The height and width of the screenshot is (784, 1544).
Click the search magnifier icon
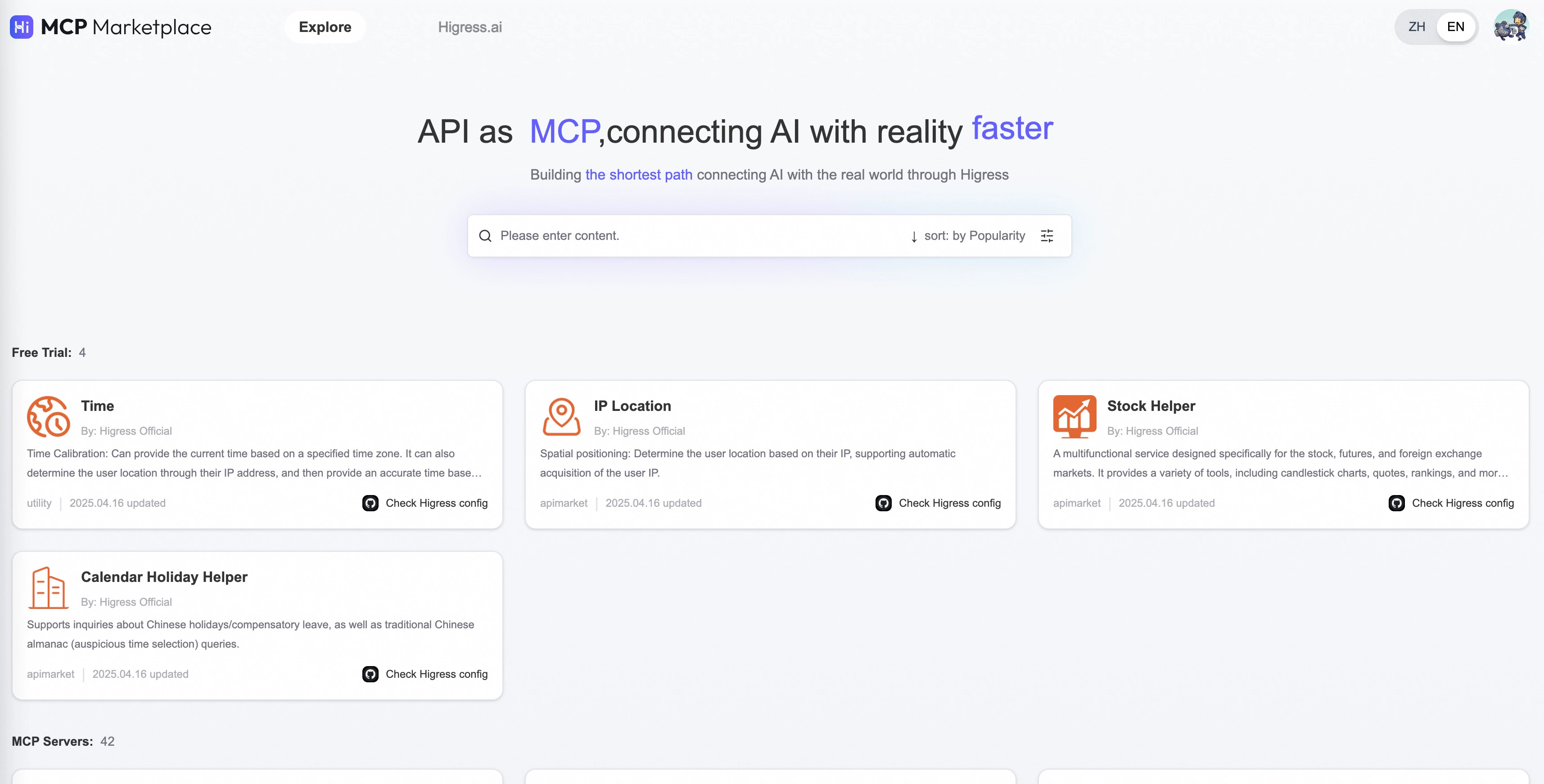pos(485,236)
